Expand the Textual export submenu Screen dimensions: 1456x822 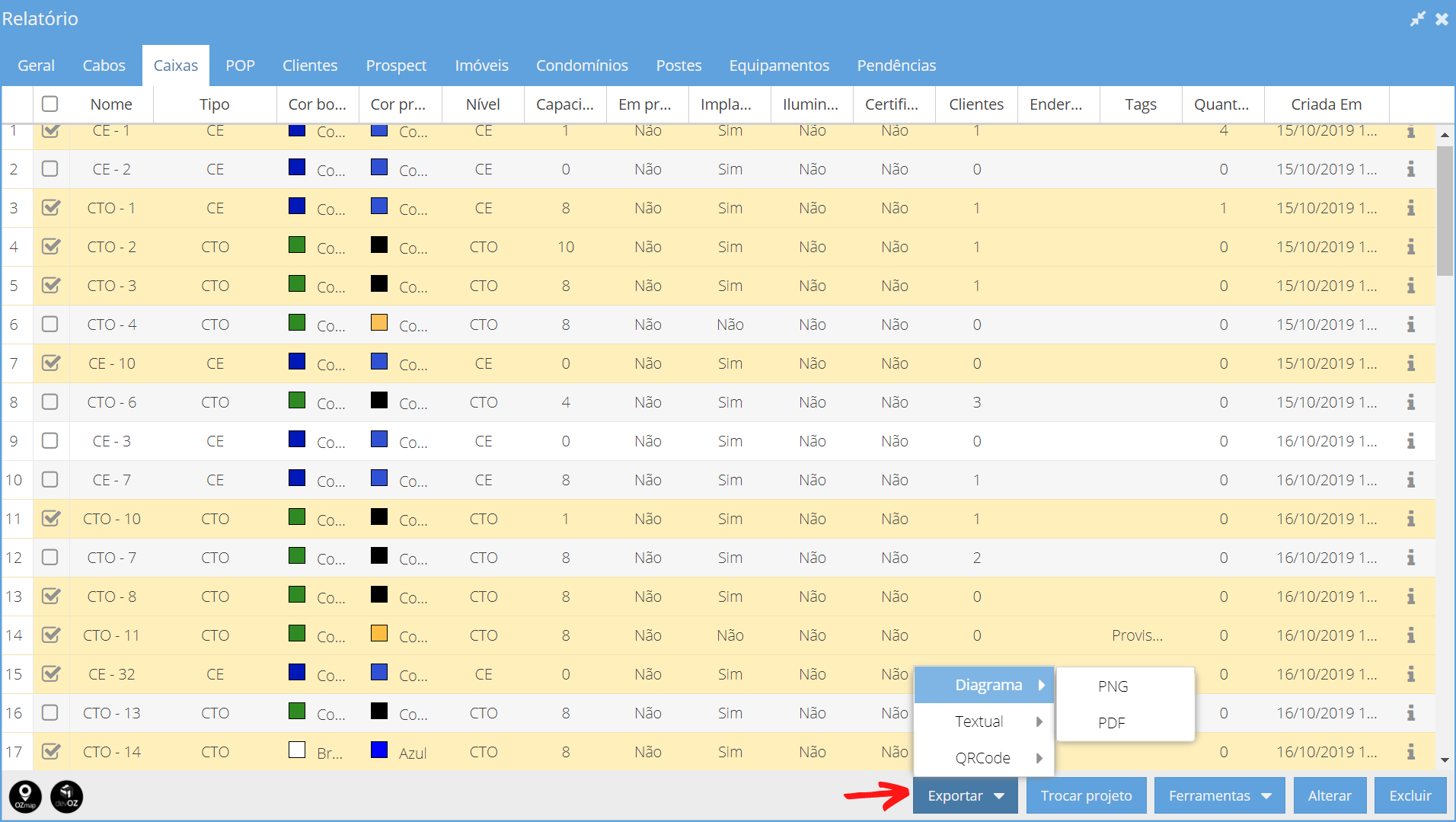[x=984, y=721]
